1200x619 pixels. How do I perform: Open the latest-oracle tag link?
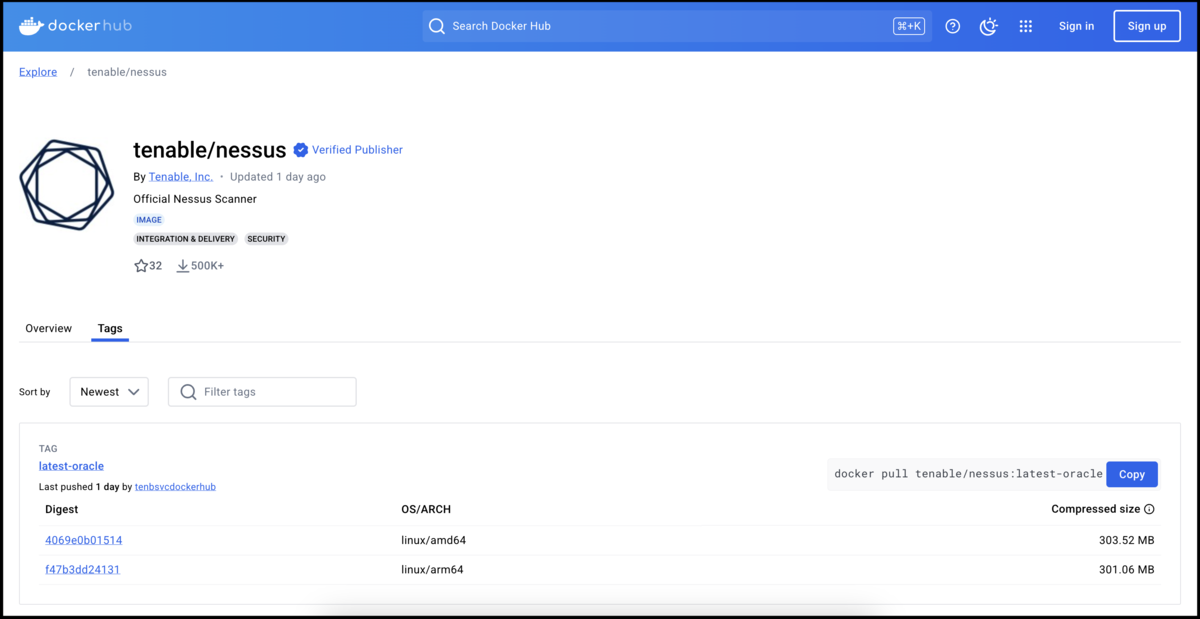pos(70,465)
